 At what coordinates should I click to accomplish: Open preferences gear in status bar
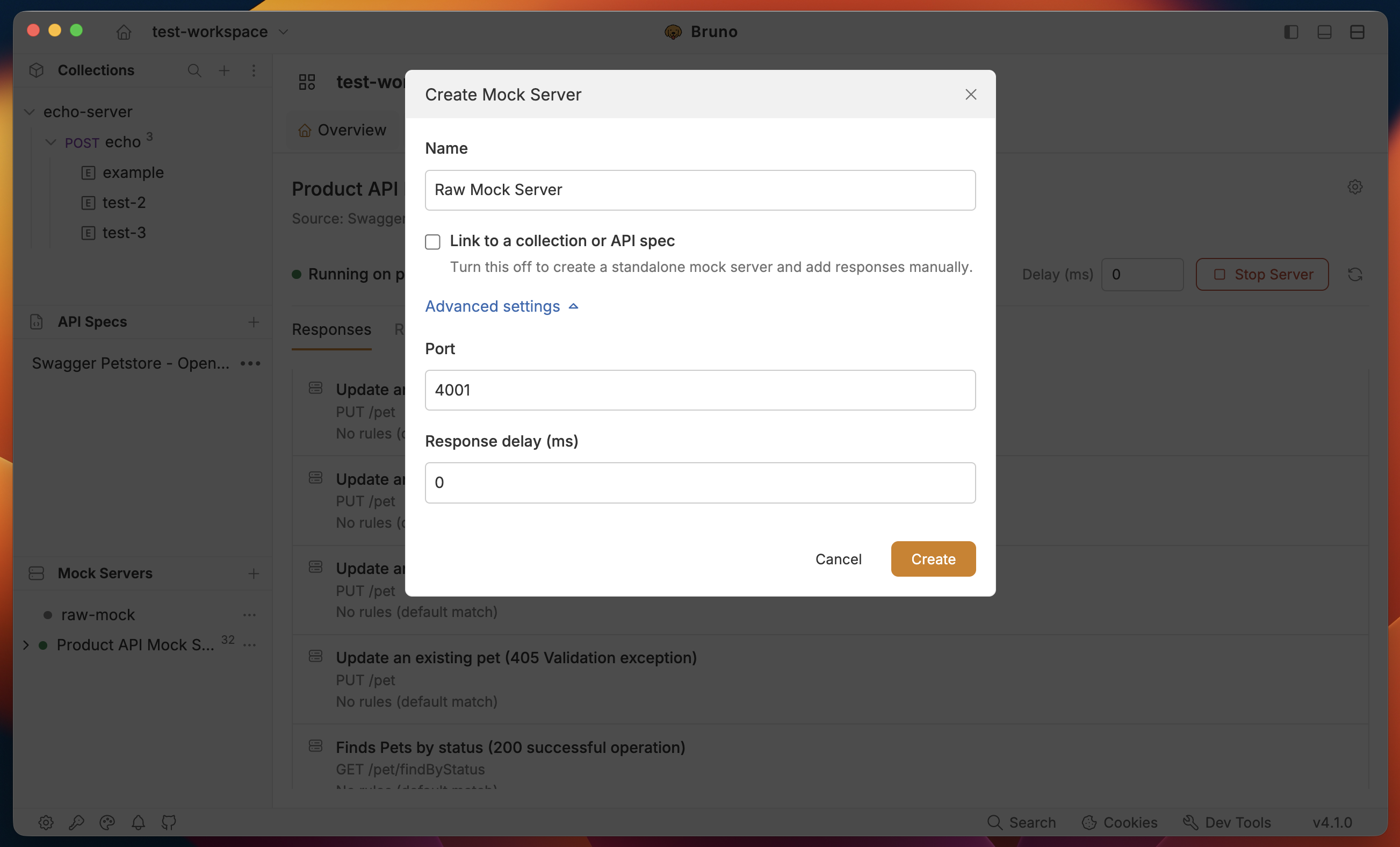[x=46, y=823]
